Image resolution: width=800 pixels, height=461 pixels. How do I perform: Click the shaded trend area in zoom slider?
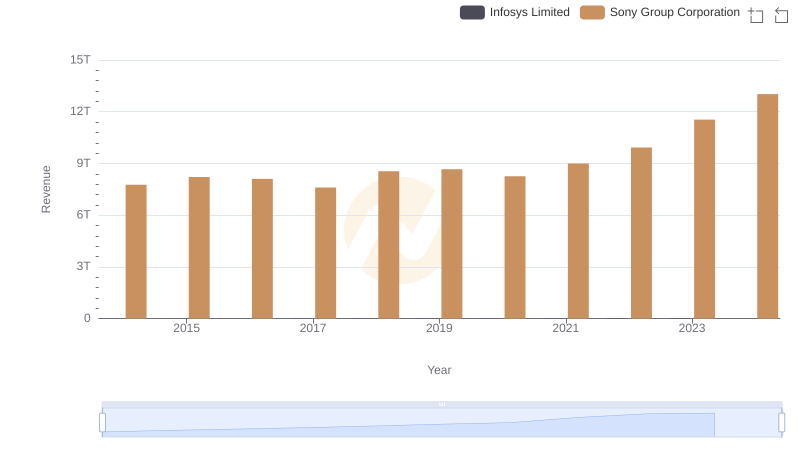(408, 425)
